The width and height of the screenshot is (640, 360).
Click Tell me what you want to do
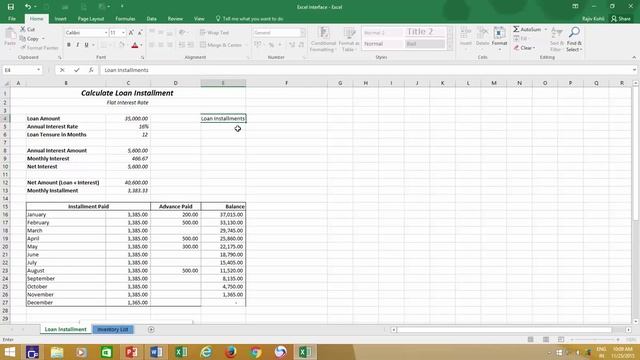point(249,19)
